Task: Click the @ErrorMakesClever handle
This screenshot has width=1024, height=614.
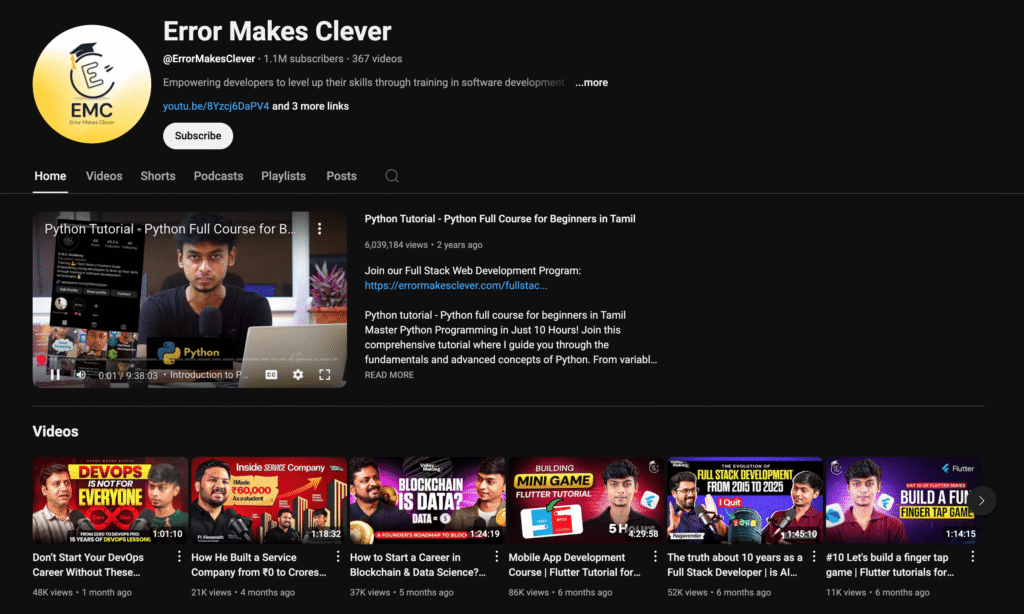Action: coord(209,59)
